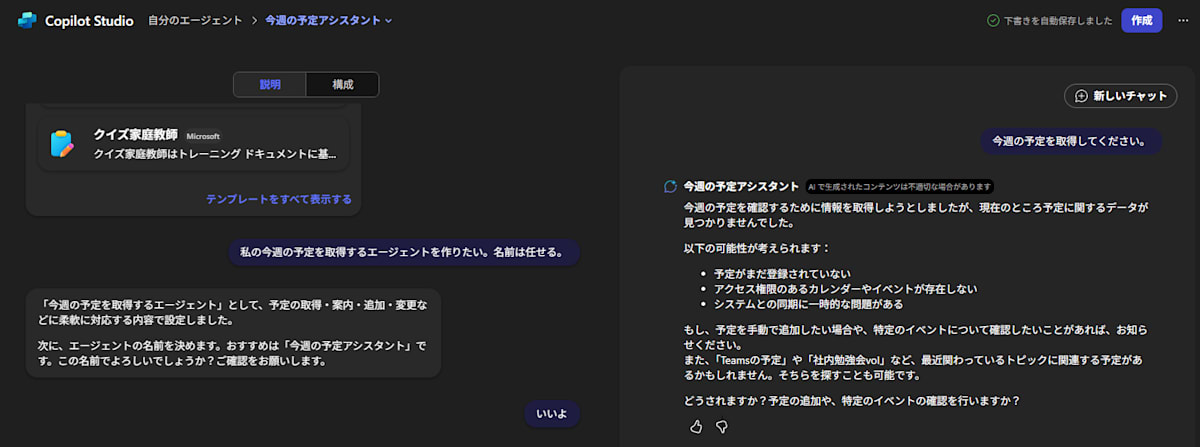Open the 自分のエージェント breadcrumb link
This screenshot has width=1200, height=447.
click(195, 20)
